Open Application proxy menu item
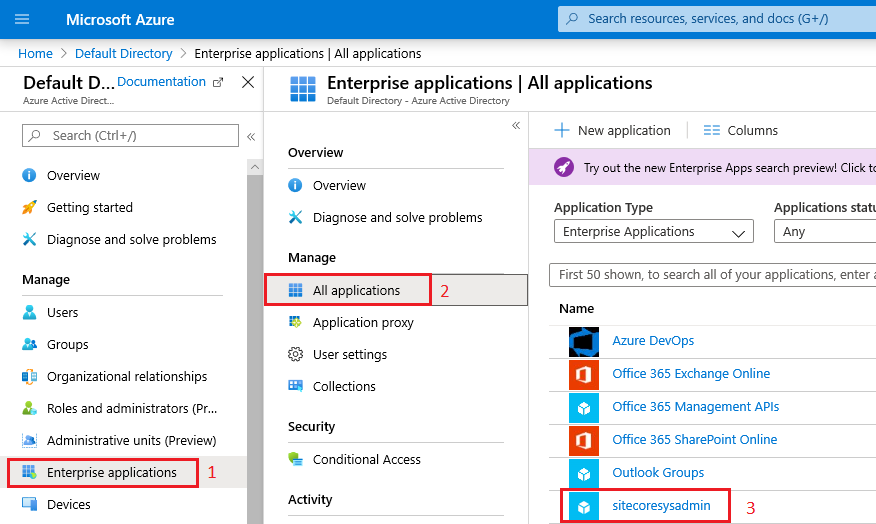The image size is (876, 524). [363, 323]
